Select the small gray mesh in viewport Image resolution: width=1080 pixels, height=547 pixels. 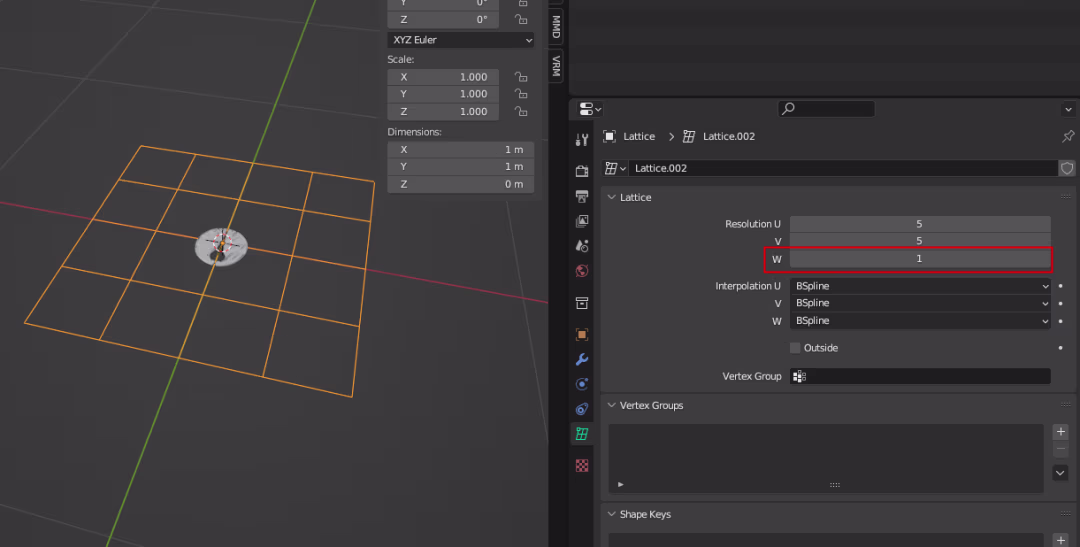(x=221, y=247)
